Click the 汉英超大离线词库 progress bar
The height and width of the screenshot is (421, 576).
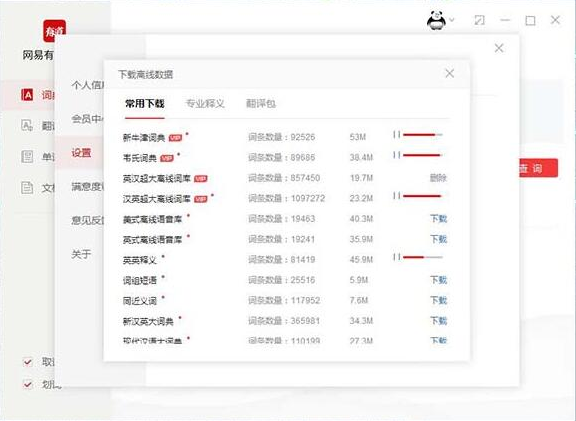[x=423, y=196]
